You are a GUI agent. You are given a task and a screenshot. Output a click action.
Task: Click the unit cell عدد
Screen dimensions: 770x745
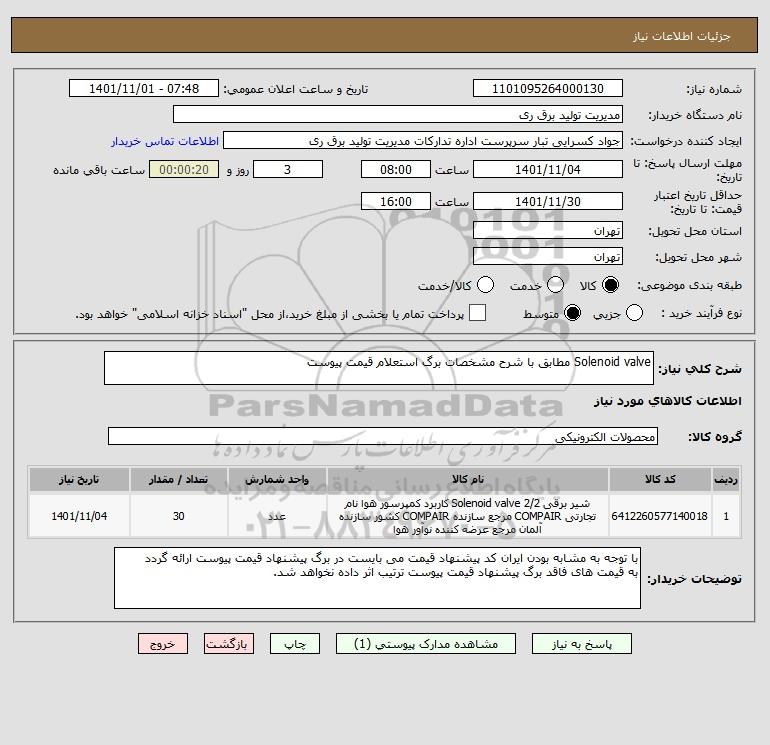[277, 516]
